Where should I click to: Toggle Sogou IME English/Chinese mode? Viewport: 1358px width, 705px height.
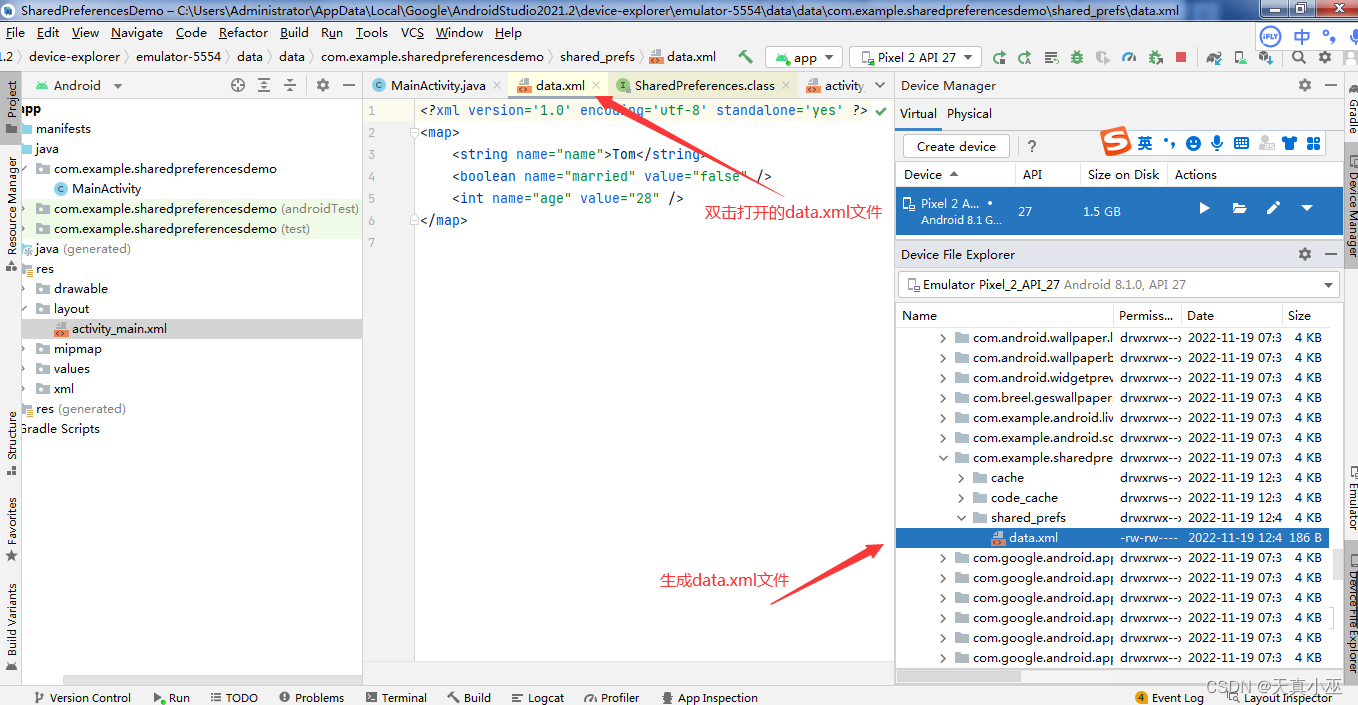tap(1144, 144)
